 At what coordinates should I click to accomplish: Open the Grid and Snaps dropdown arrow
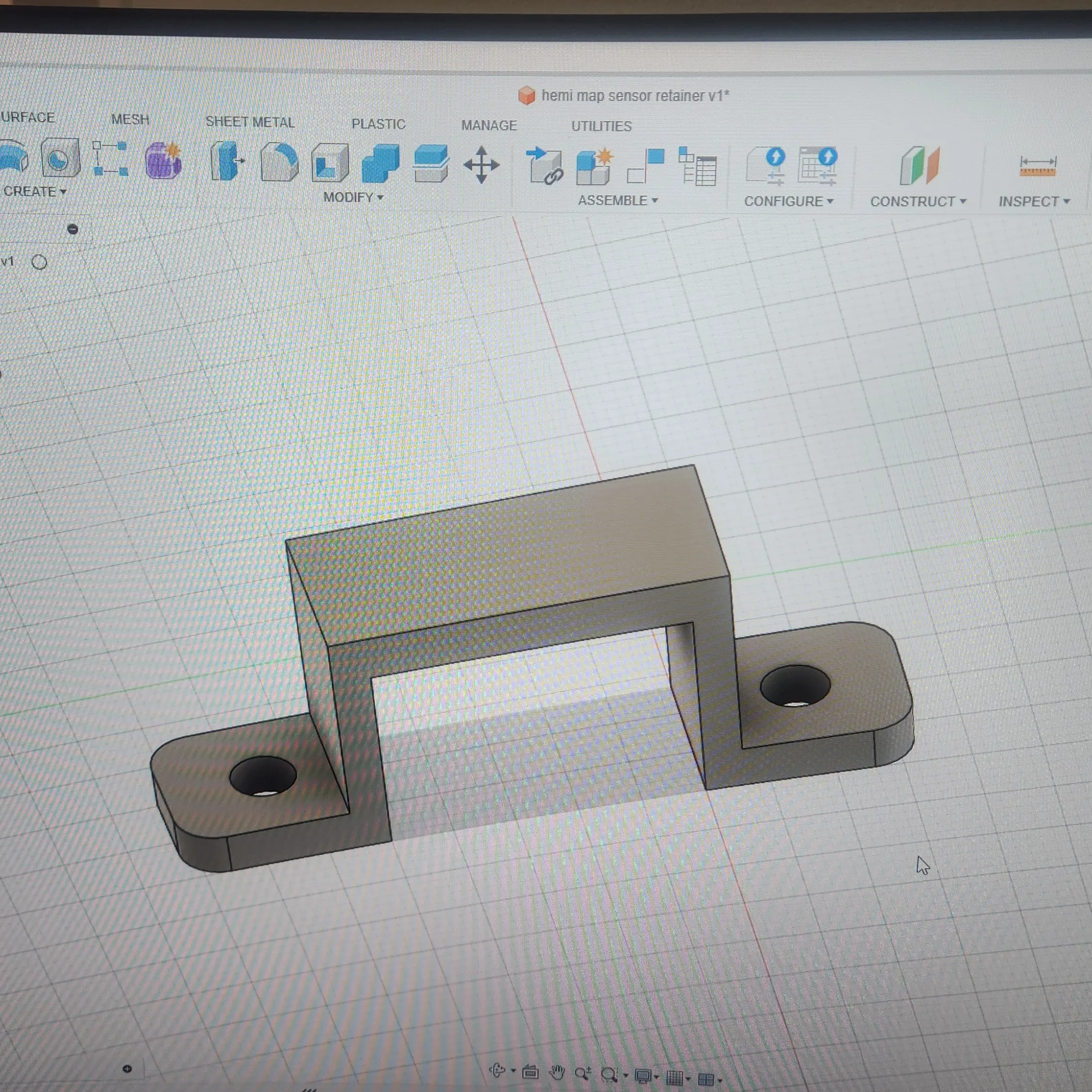pos(688,1079)
